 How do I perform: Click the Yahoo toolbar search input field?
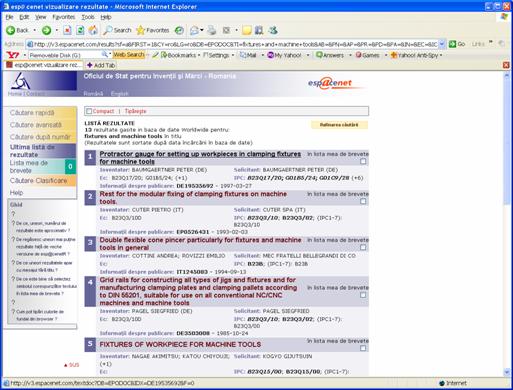tap(65, 55)
